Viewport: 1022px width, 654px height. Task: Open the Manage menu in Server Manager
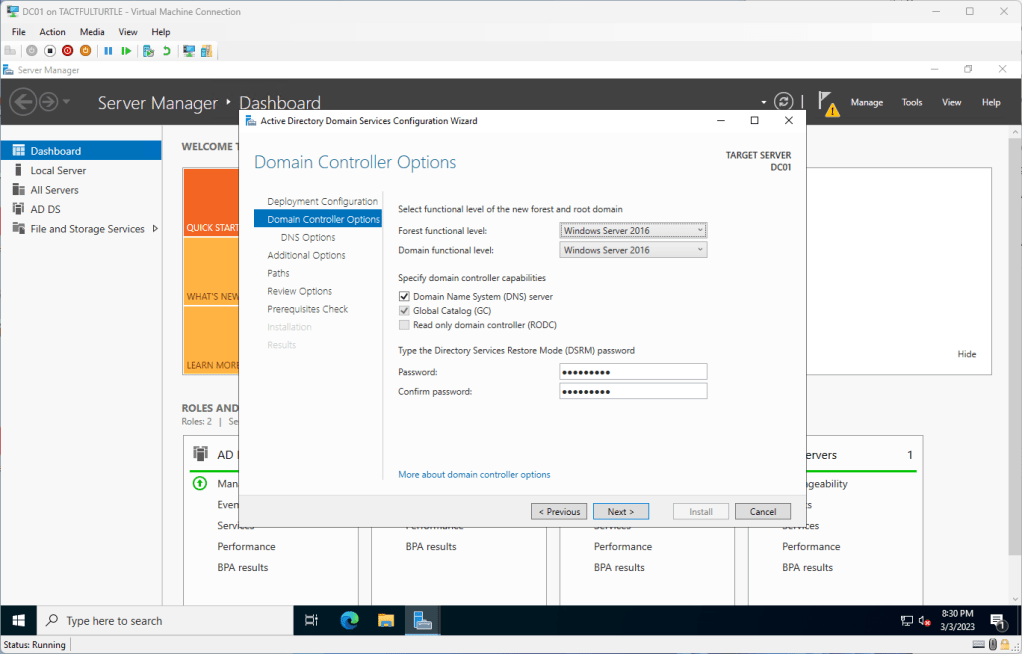tap(866, 102)
